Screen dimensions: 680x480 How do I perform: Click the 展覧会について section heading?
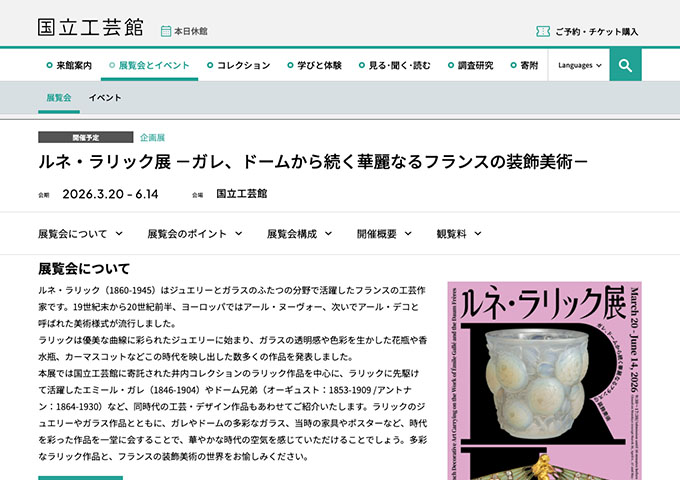click(x=84, y=269)
